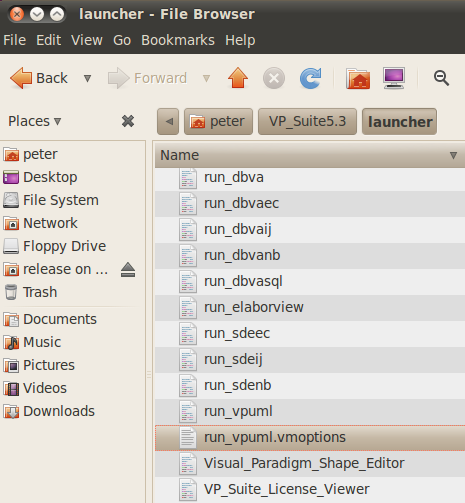
Task: Select the run_vpuml script file icon
Action: click(188, 412)
